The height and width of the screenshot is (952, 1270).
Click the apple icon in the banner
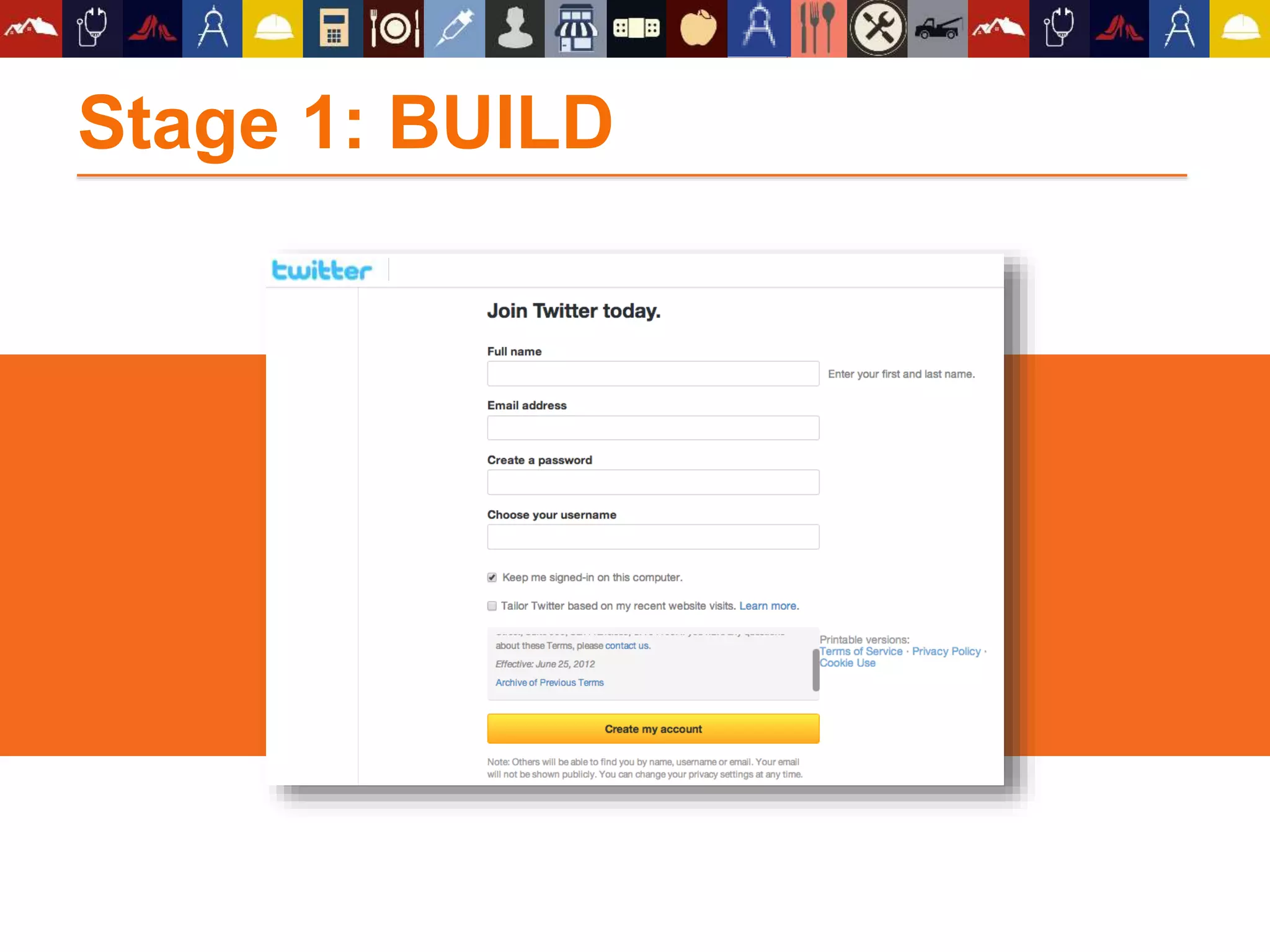click(x=697, y=29)
